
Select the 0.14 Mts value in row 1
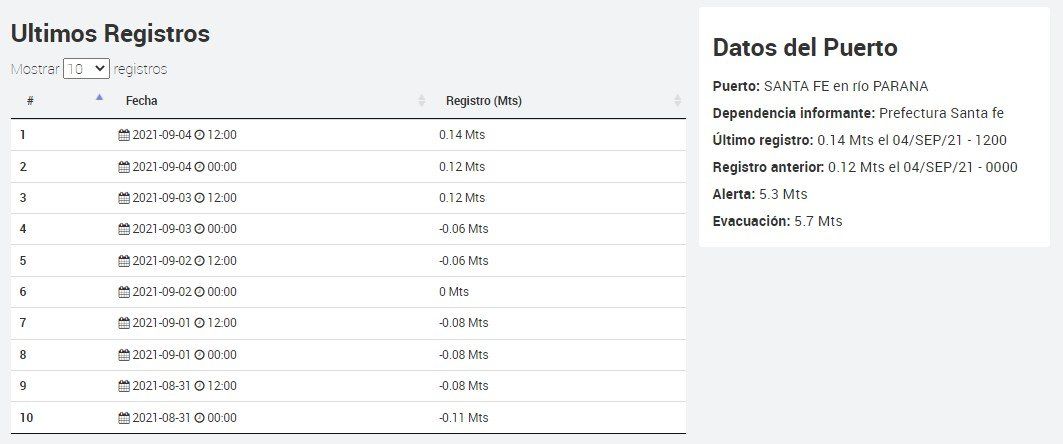pyautogui.click(x=461, y=135)
